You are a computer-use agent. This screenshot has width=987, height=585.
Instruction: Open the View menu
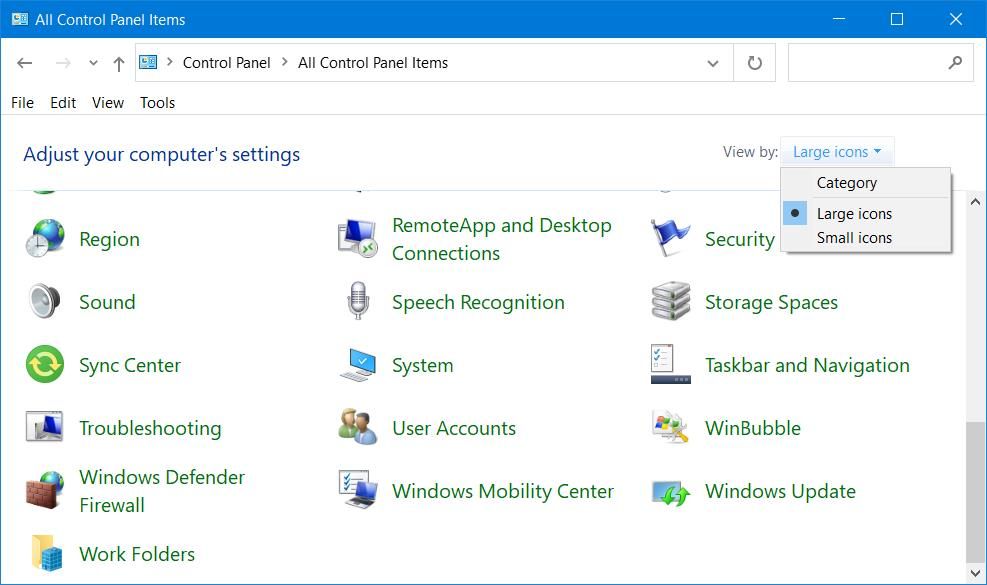[107, 102]
